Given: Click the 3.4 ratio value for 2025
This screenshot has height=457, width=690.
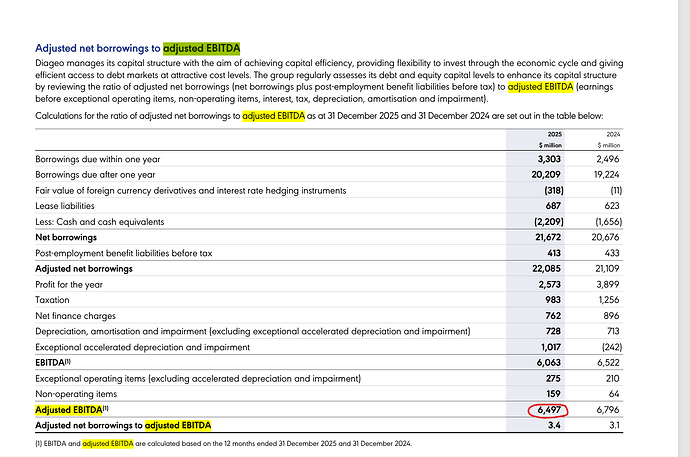Looking at the screenshot, I should [556, 427].
